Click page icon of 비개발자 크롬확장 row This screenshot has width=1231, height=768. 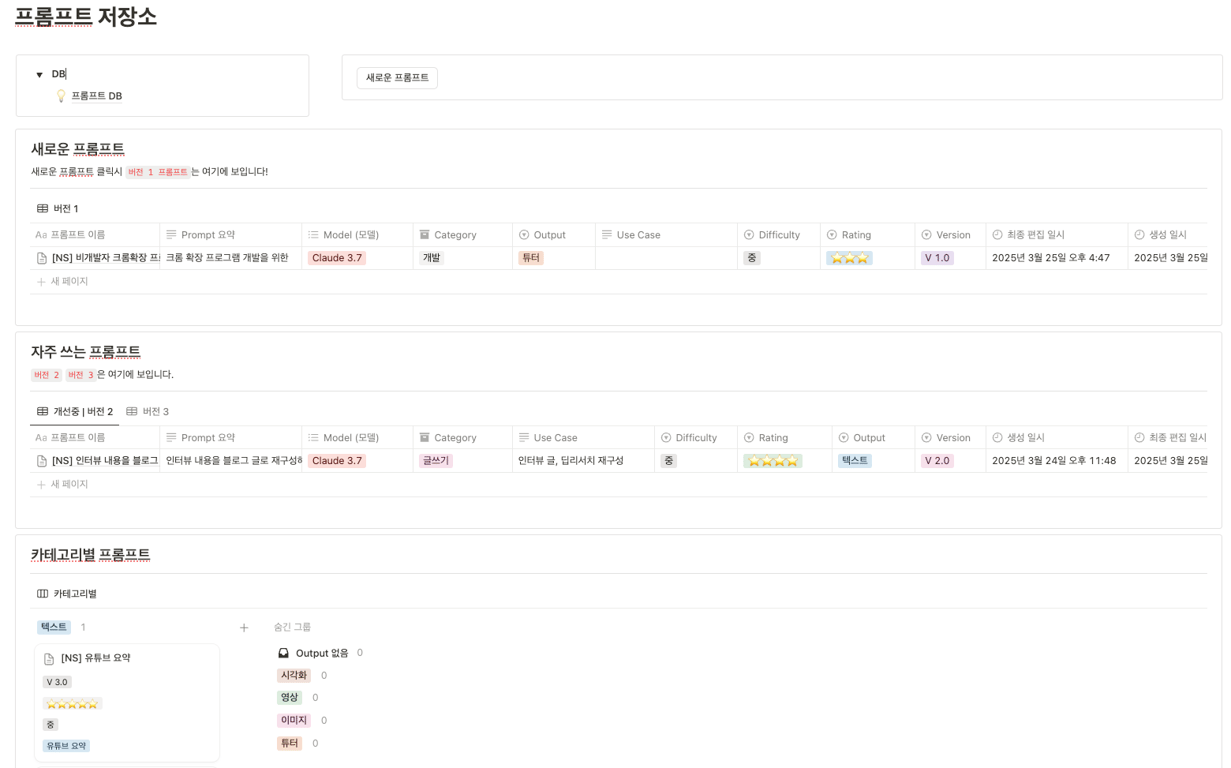41,258
